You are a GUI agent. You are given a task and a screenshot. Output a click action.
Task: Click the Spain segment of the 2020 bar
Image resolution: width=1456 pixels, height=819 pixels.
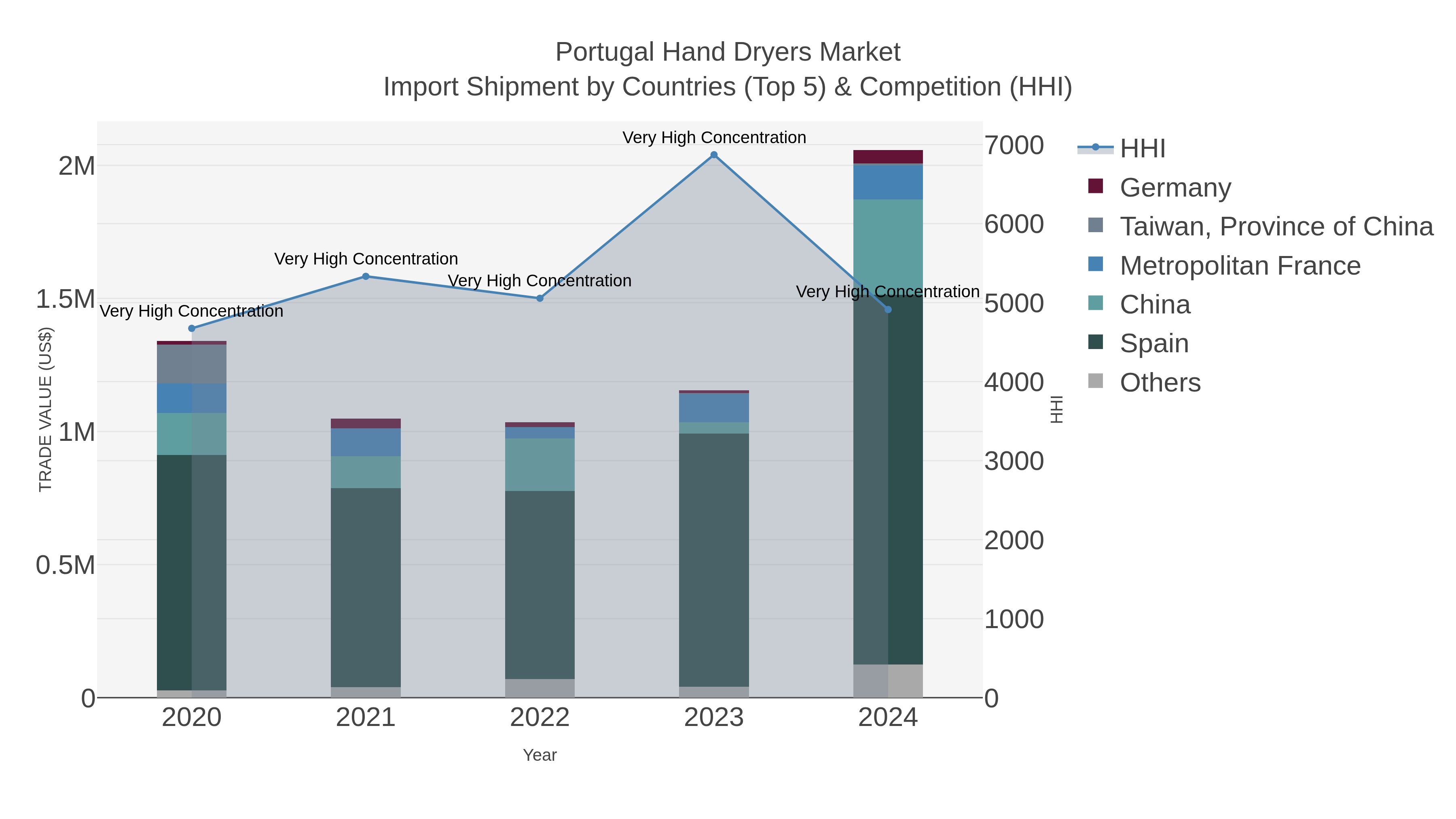click(192, 573)
